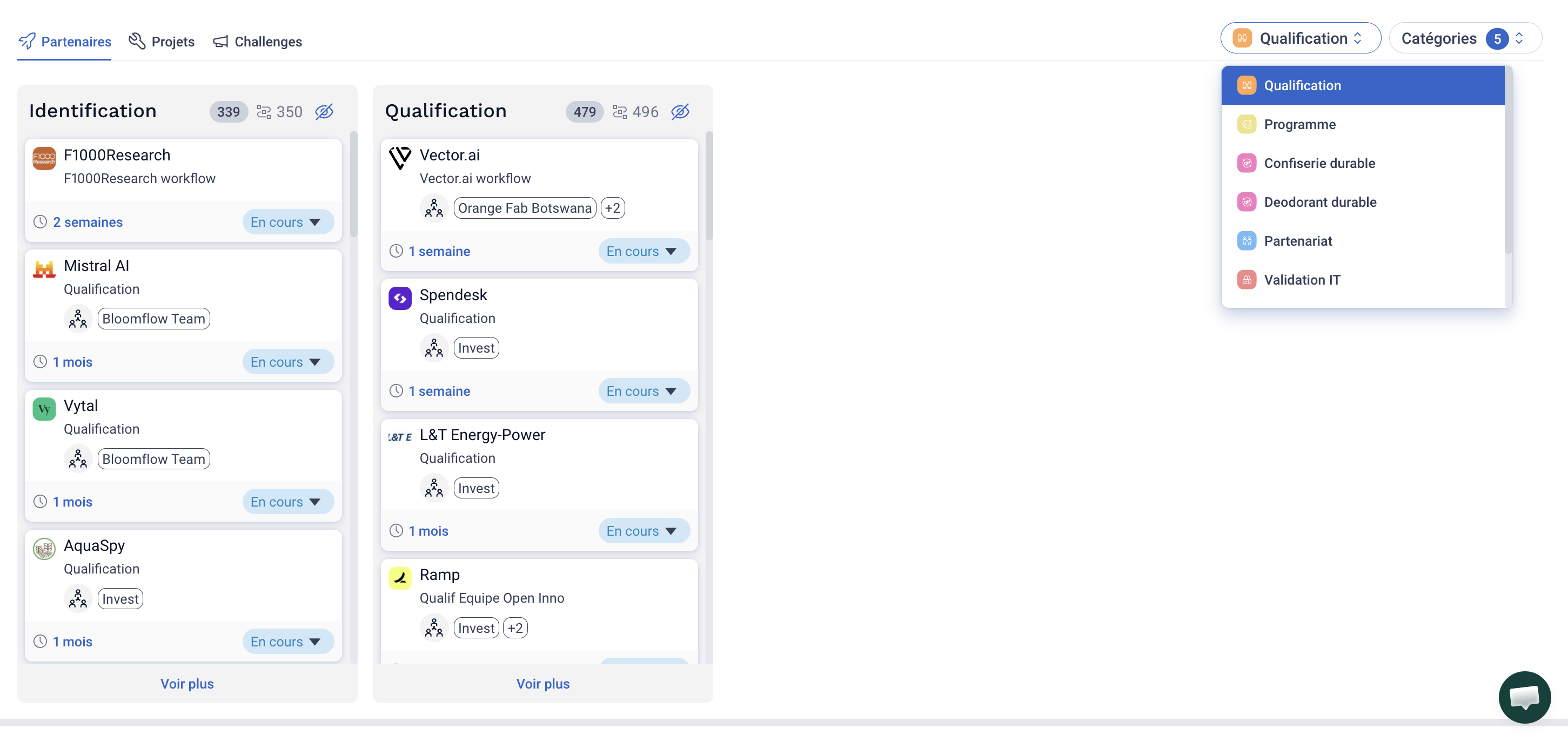Open Spendesk status dropdown En cours
The image size is (1568, 742).
pyautogui.click(x=644, y=391)
